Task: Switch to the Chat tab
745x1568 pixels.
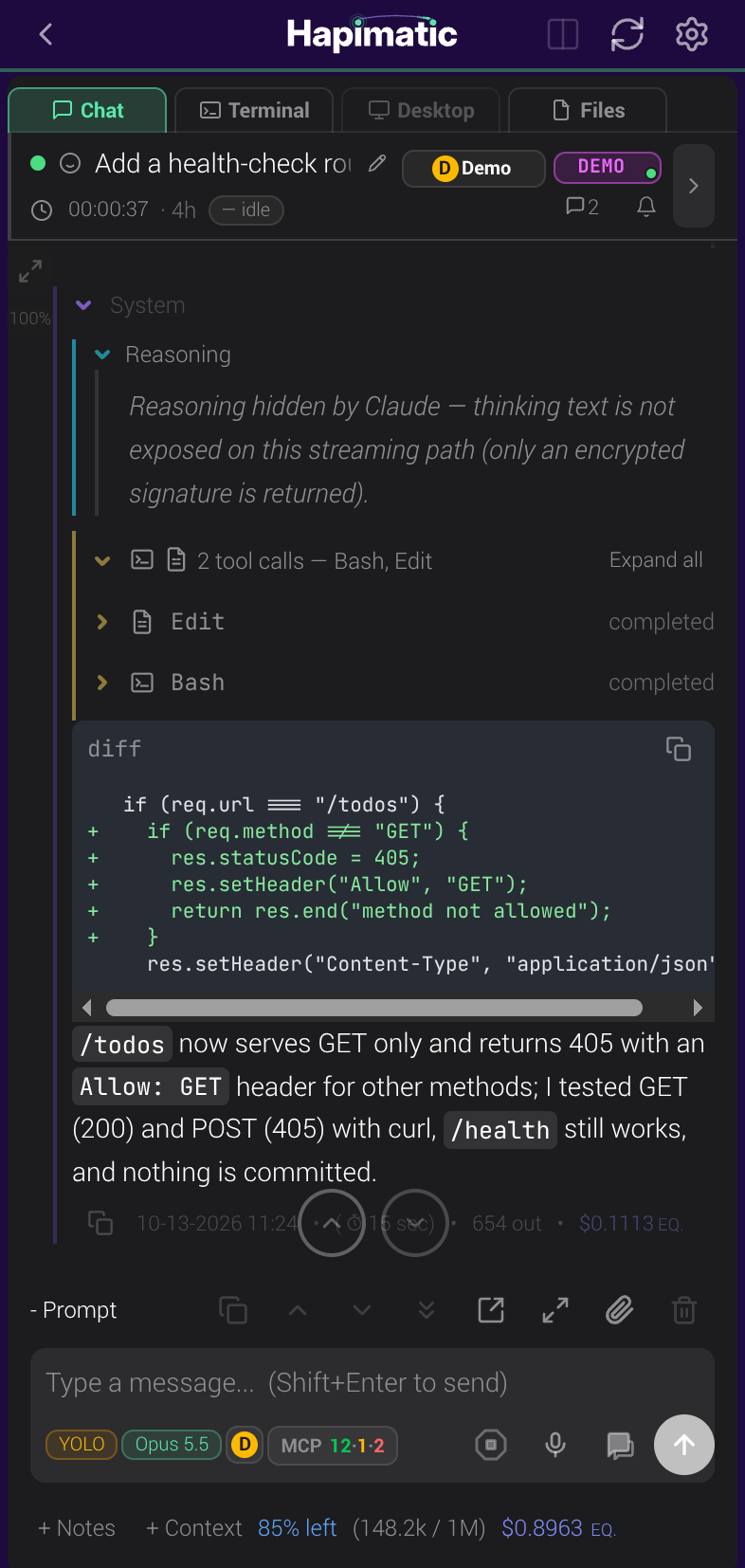Action: pyautogui.click(x=87, y=110)
